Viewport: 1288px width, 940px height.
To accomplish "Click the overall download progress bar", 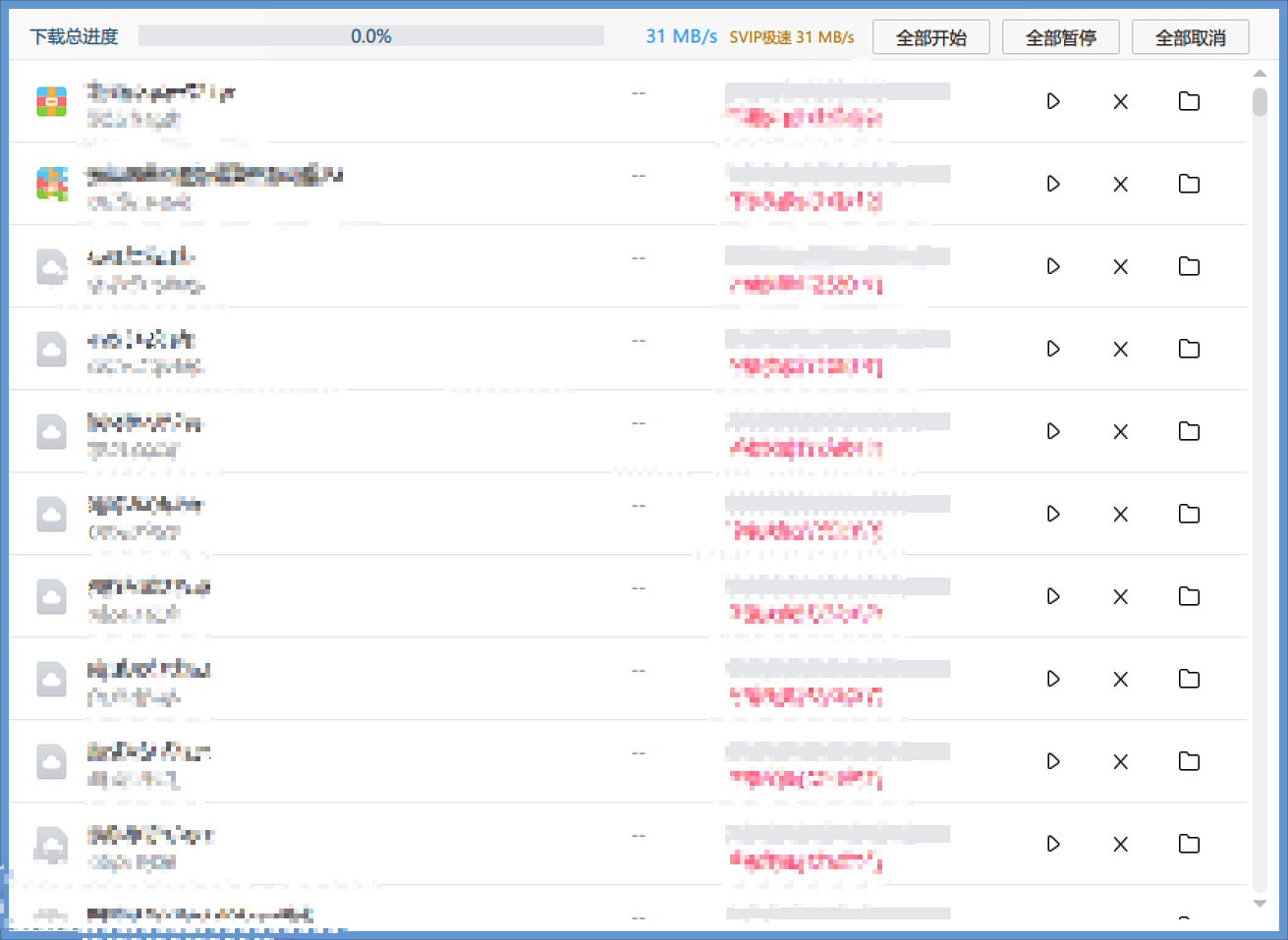I will tap(370, 36).
